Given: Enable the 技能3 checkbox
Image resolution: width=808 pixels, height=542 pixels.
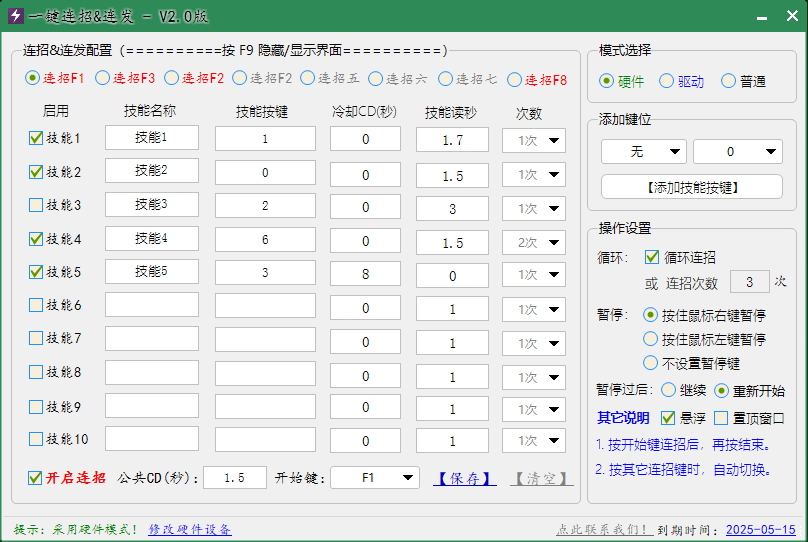Looking at the screenshot, I should click(36, 205).
